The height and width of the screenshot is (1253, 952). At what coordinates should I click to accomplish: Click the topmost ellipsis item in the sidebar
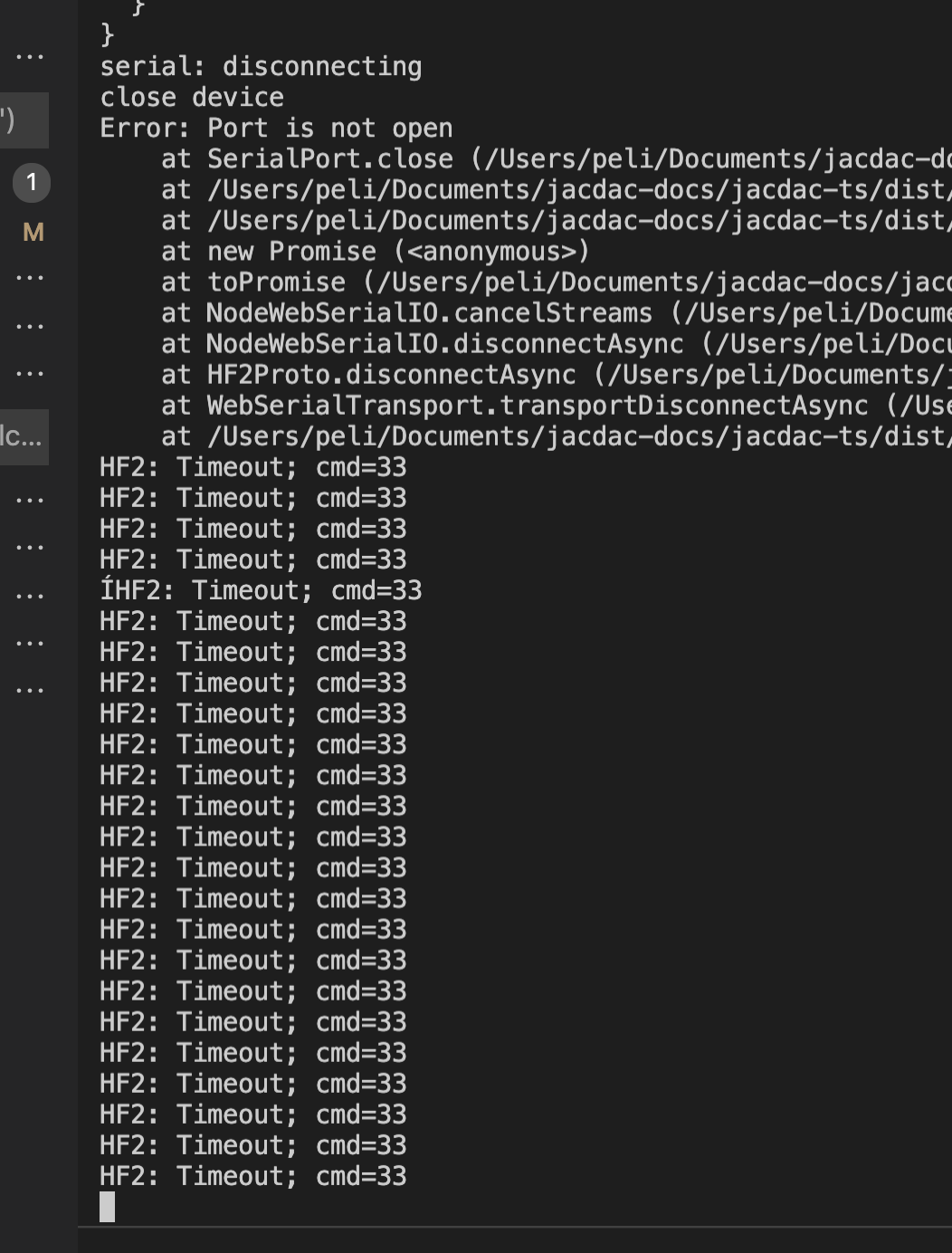tap(30, 54)
